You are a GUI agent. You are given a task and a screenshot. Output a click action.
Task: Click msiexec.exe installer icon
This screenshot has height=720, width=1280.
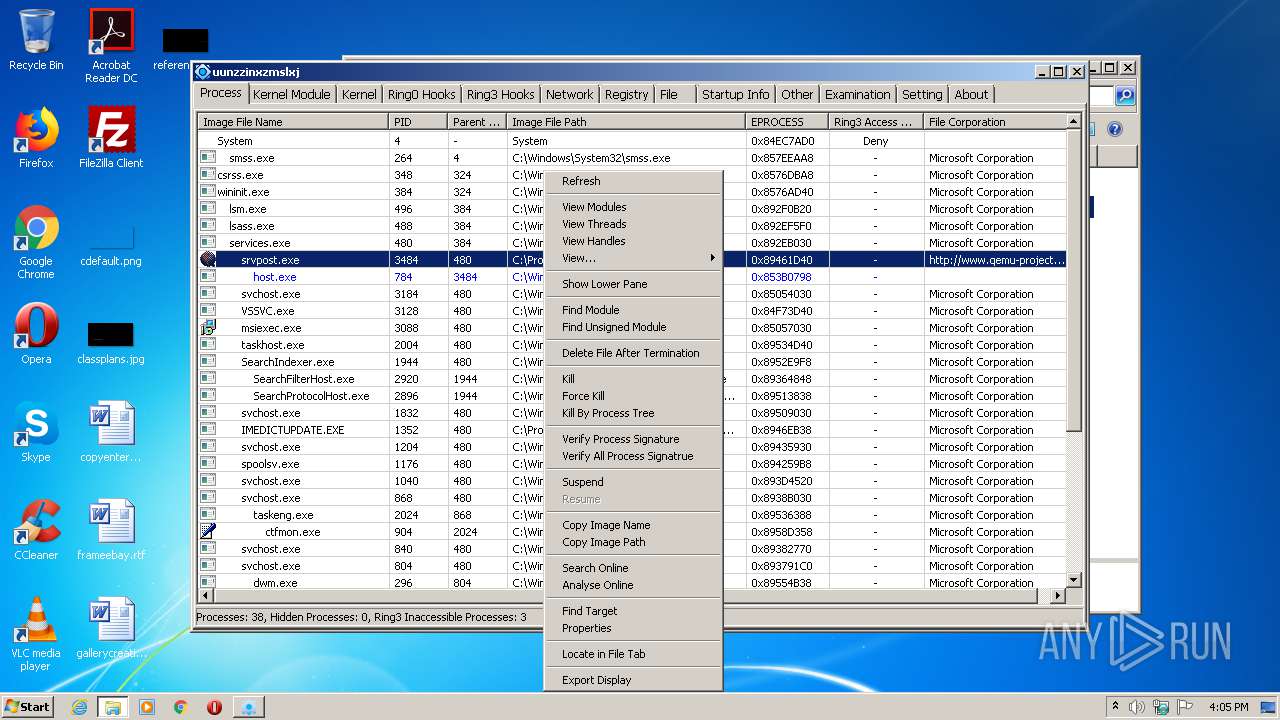[208, 327]
